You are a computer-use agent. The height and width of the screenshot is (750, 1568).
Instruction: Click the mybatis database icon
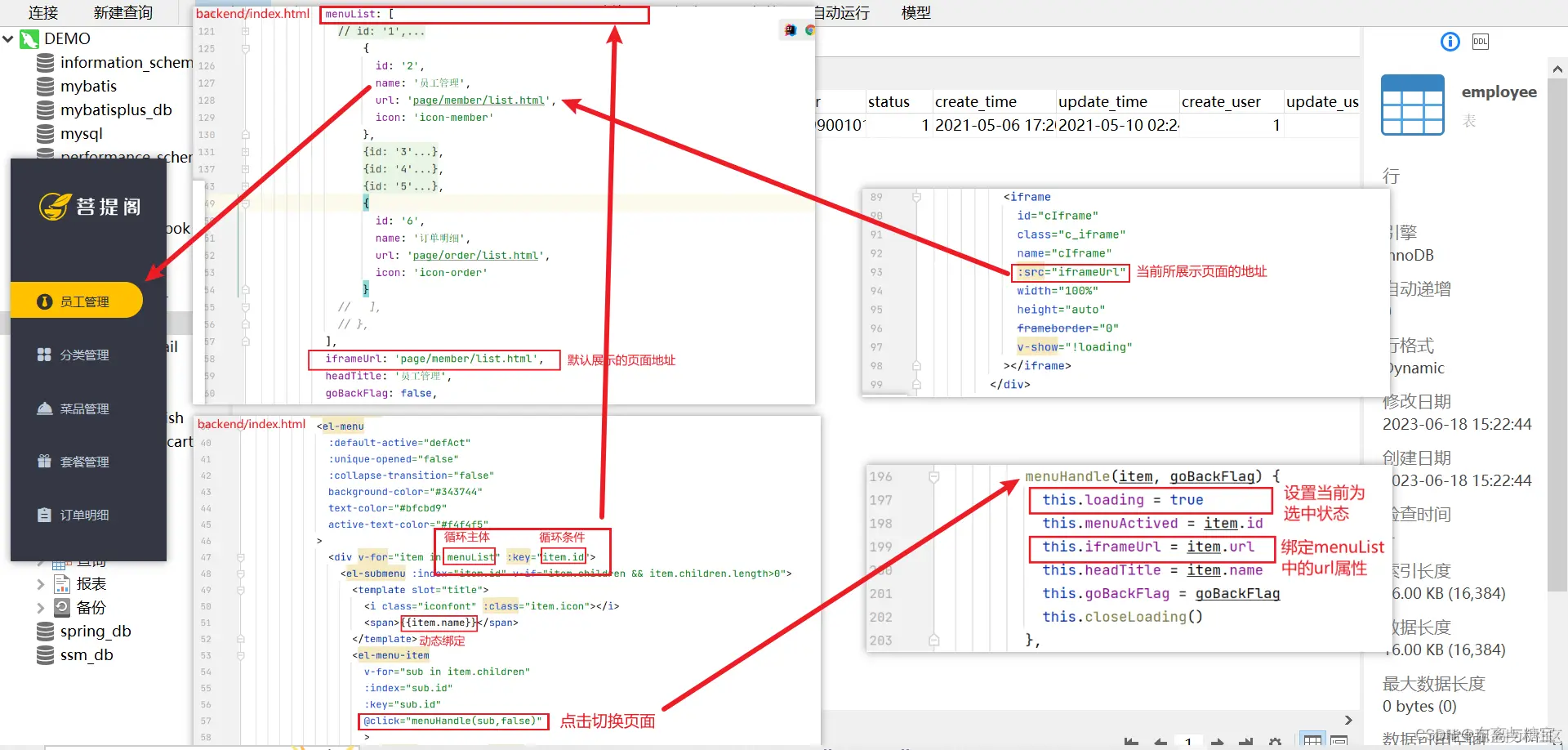[46, 86]
